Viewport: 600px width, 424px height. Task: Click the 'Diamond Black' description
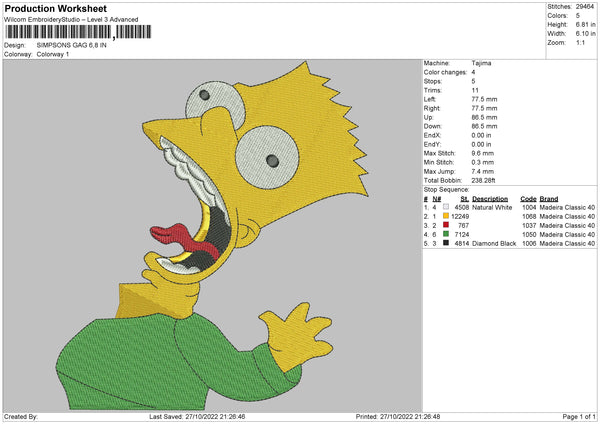[x=494, y=243]
